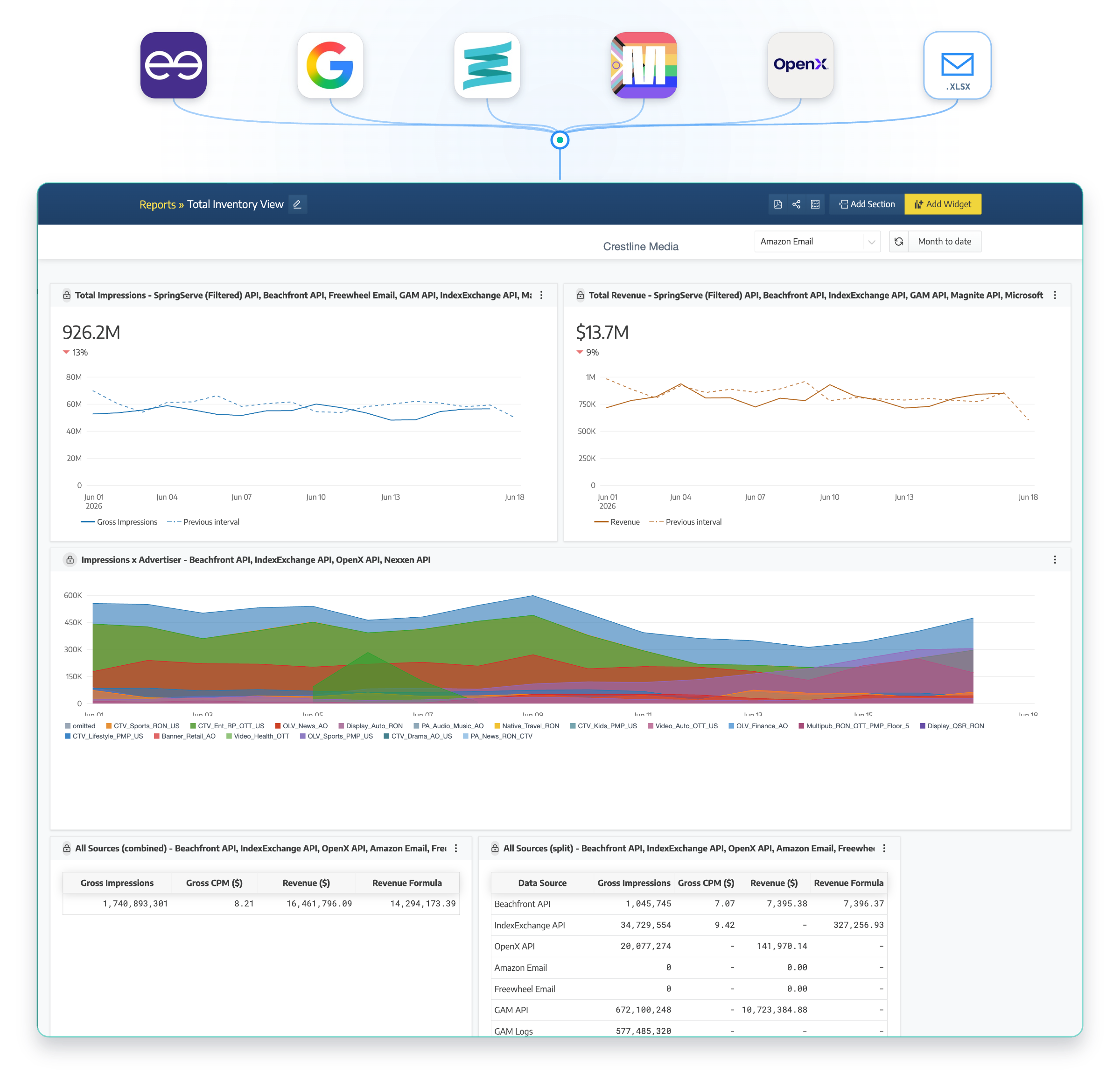Toggle CTV_Sports_RON_US legend entry
Image resolution: width=1120 pixels, height=1073 pixels.
[x=143, y=726]
